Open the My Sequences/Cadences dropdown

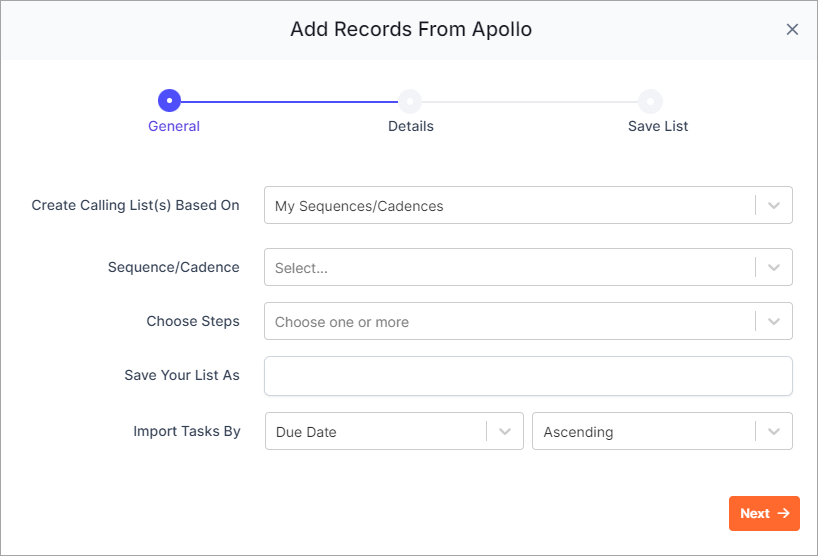(x=528, y=205)
